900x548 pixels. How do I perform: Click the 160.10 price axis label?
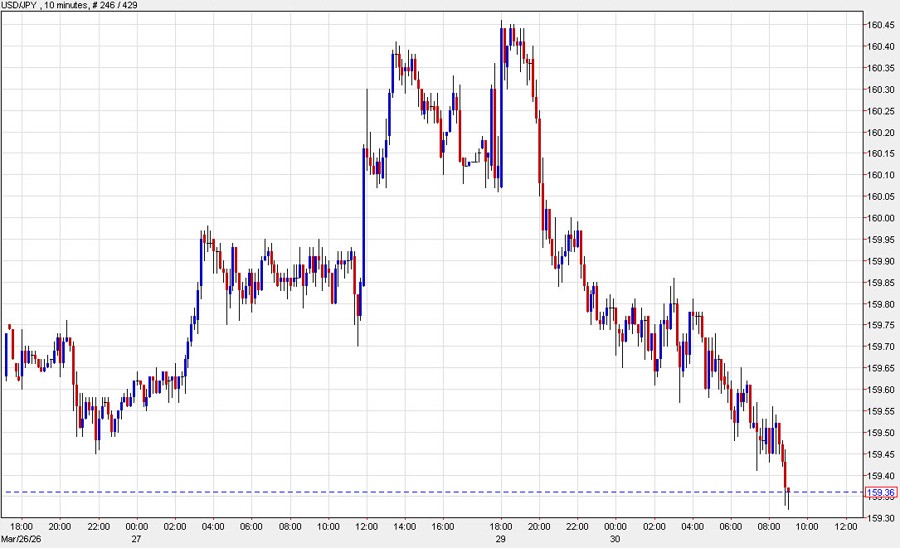(x=880, y=175)
